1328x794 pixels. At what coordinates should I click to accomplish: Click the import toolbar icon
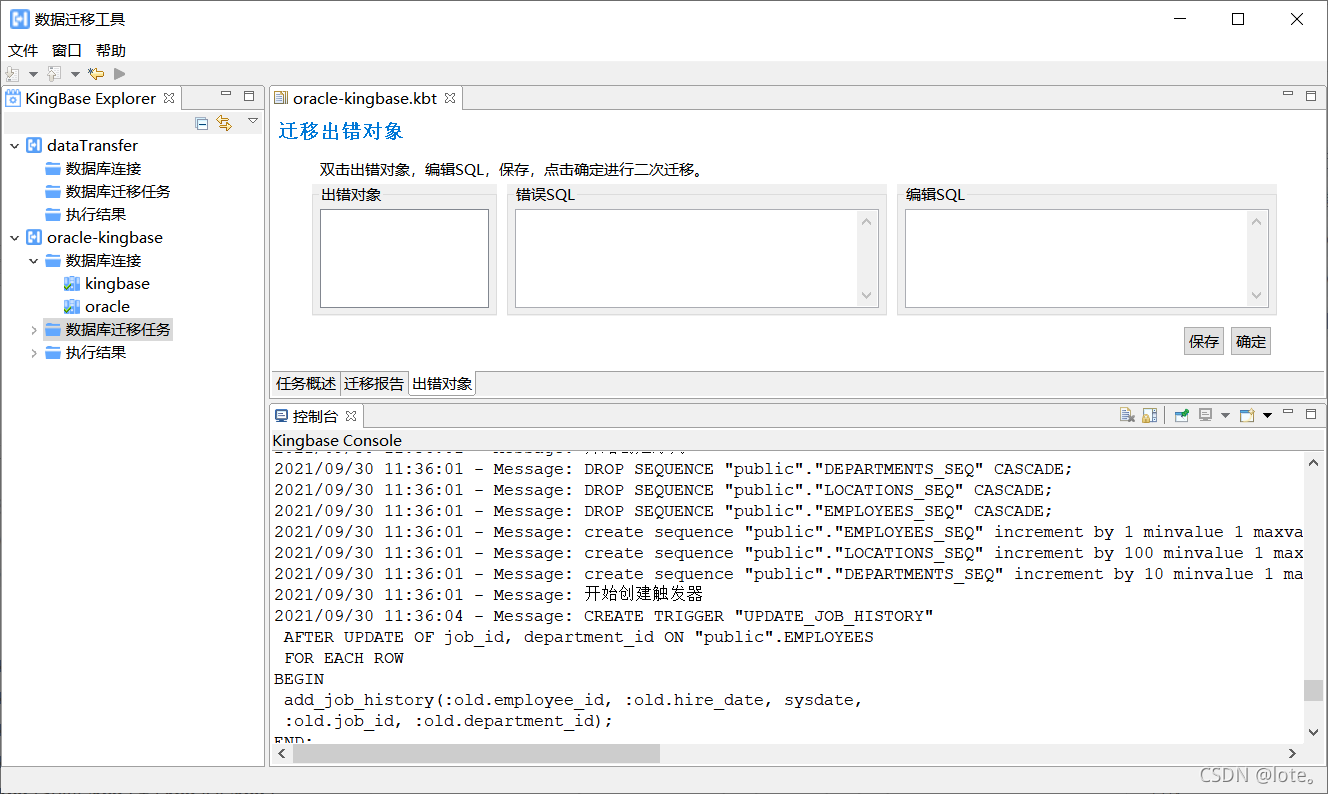(x=13, y=74)
